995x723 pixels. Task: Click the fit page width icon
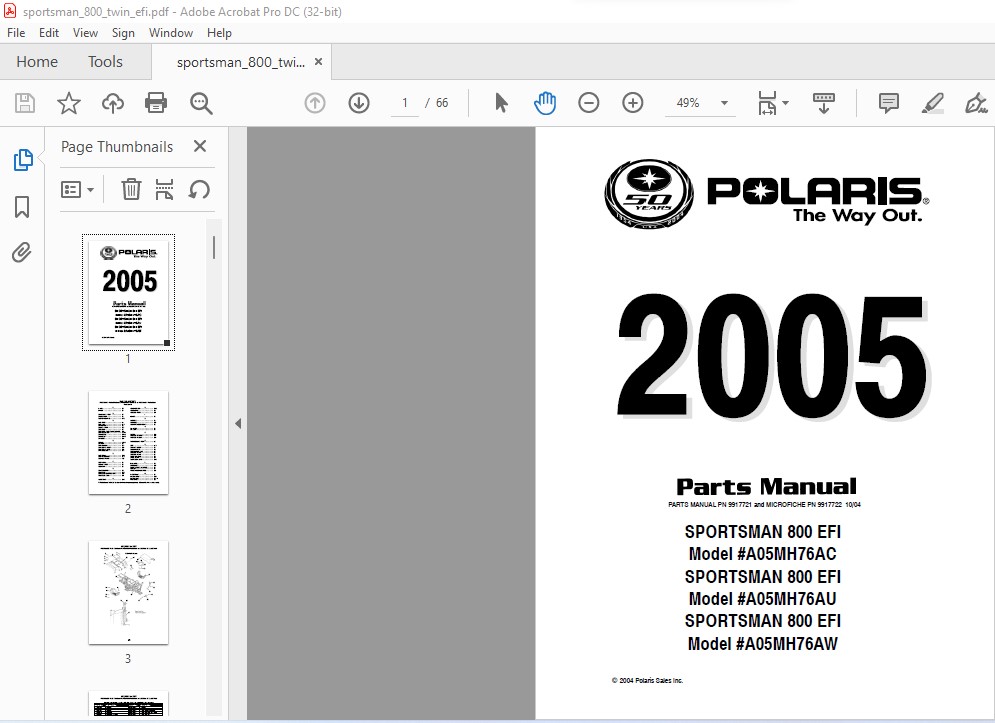coord(767,103)
